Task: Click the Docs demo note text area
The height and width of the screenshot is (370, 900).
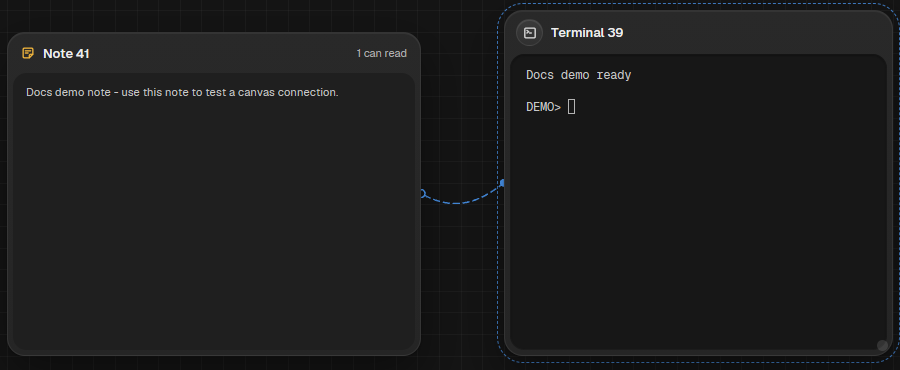Action: tap(214, 212)
